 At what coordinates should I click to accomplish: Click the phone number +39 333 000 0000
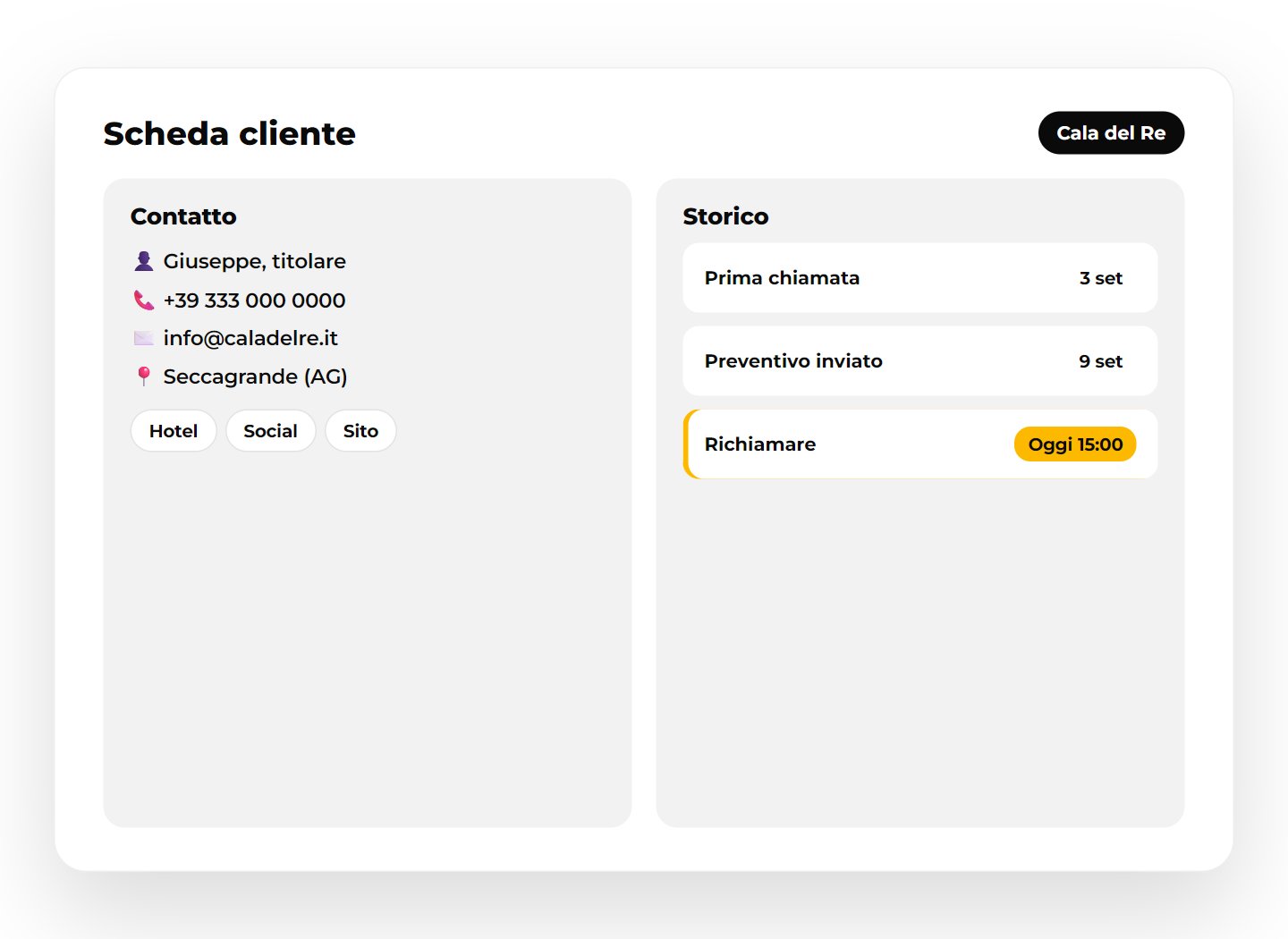click(x=254, y=300)
